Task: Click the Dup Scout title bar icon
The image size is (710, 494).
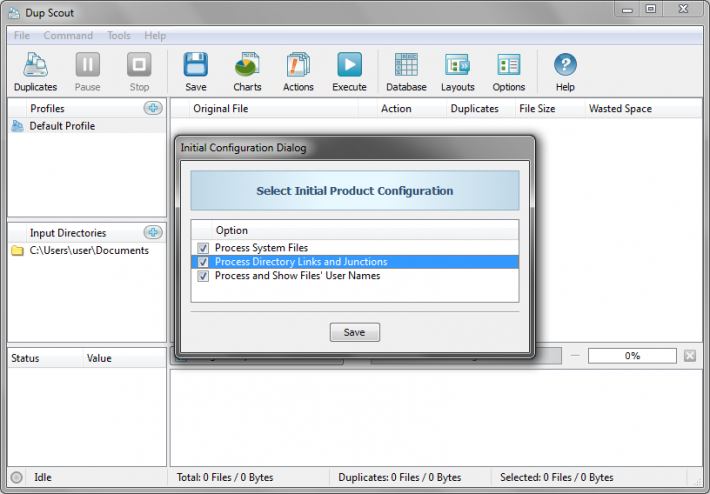Action: pos(14,13)
